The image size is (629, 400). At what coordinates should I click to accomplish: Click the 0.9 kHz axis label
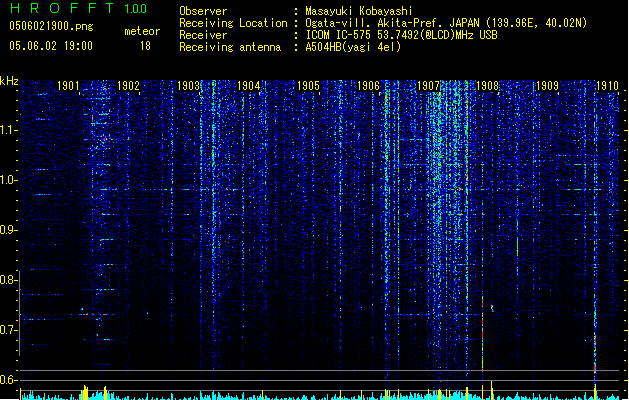click(7, 230)
